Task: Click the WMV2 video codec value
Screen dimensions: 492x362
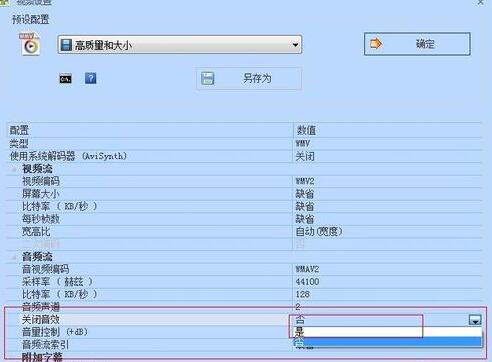Action: (305, 181)
